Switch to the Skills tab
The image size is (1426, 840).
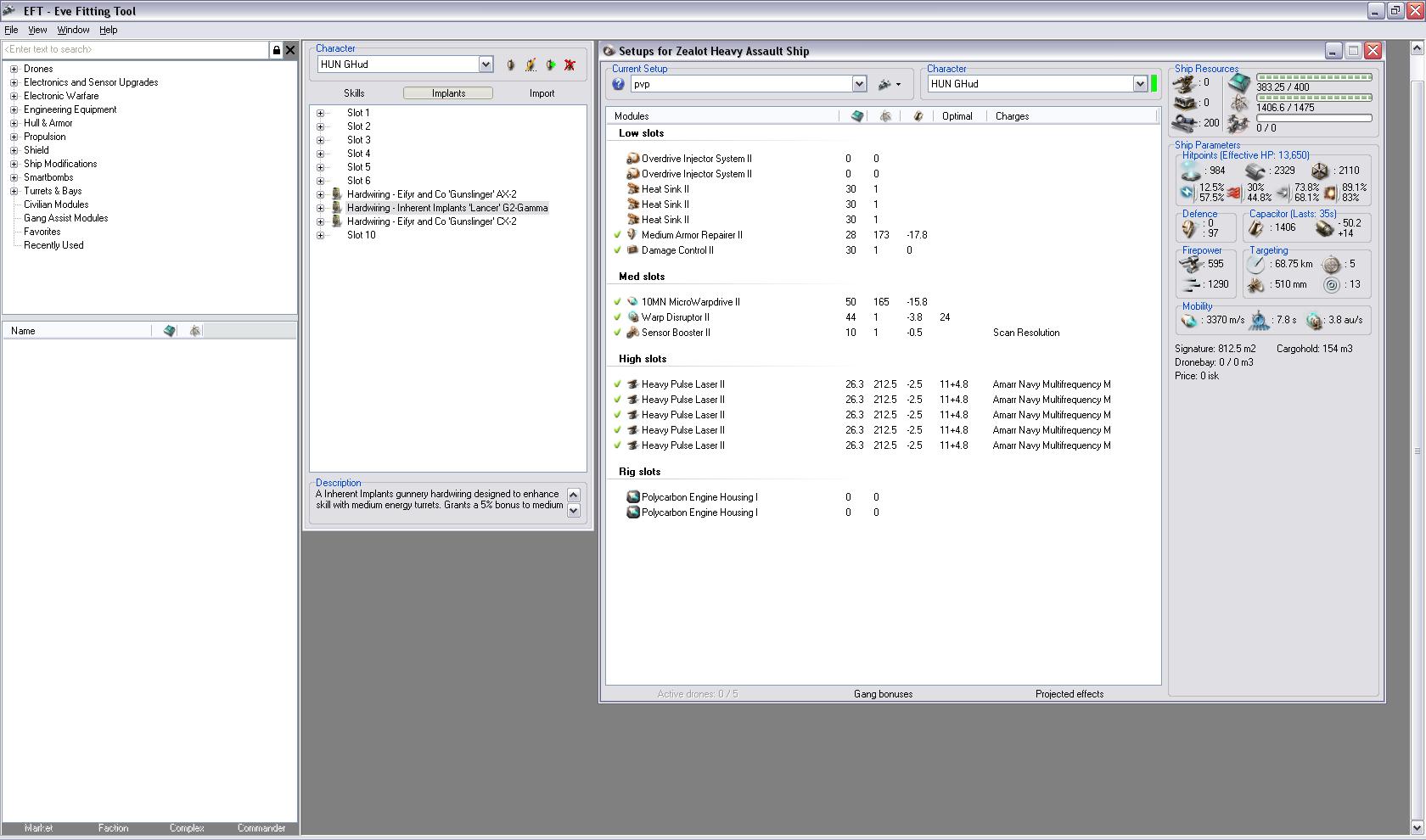pyautogui.click(x=354, y=93)
